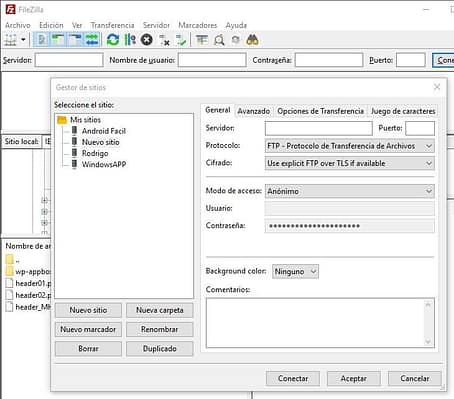
Task: Click the black cancel operation icon
Action: (147, 40)
